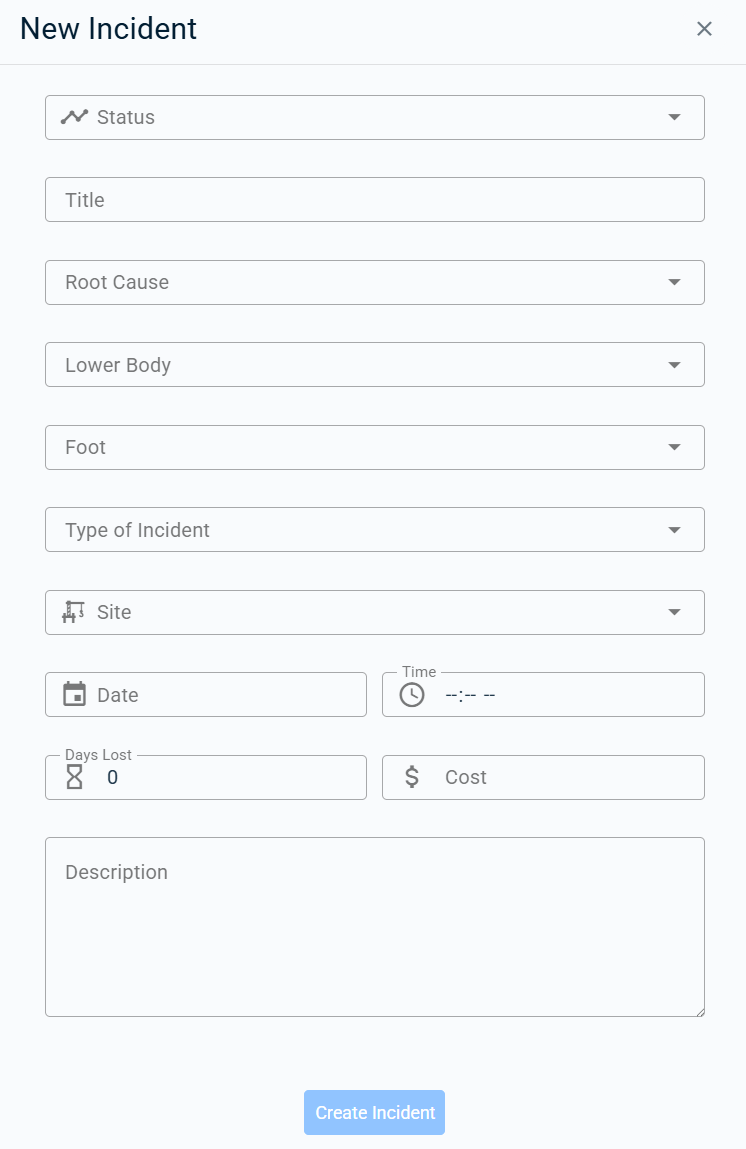The image size is (746, 1149).
Task: Close the New Incident dialog
Action: point(704,29)
